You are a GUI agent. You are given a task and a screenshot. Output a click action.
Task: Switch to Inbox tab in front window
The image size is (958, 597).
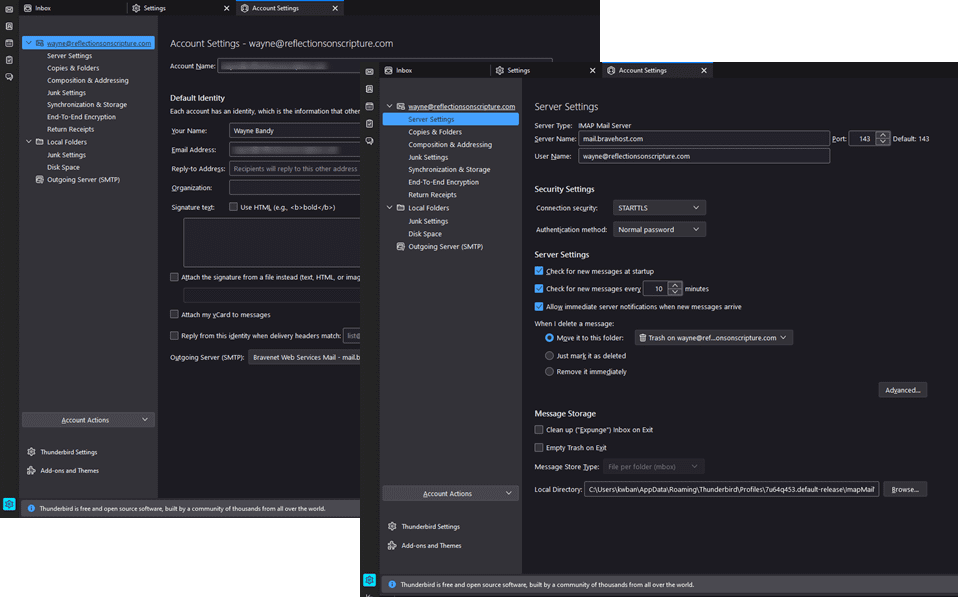click(x=434, y=70)
